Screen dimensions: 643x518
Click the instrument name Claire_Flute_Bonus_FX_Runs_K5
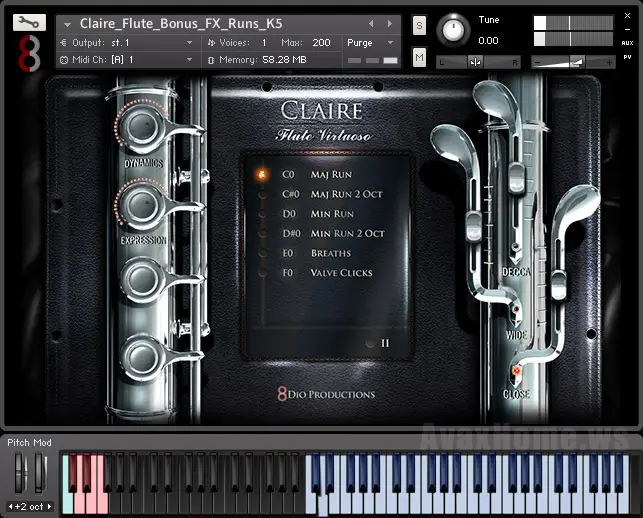(x=181, y=24)
